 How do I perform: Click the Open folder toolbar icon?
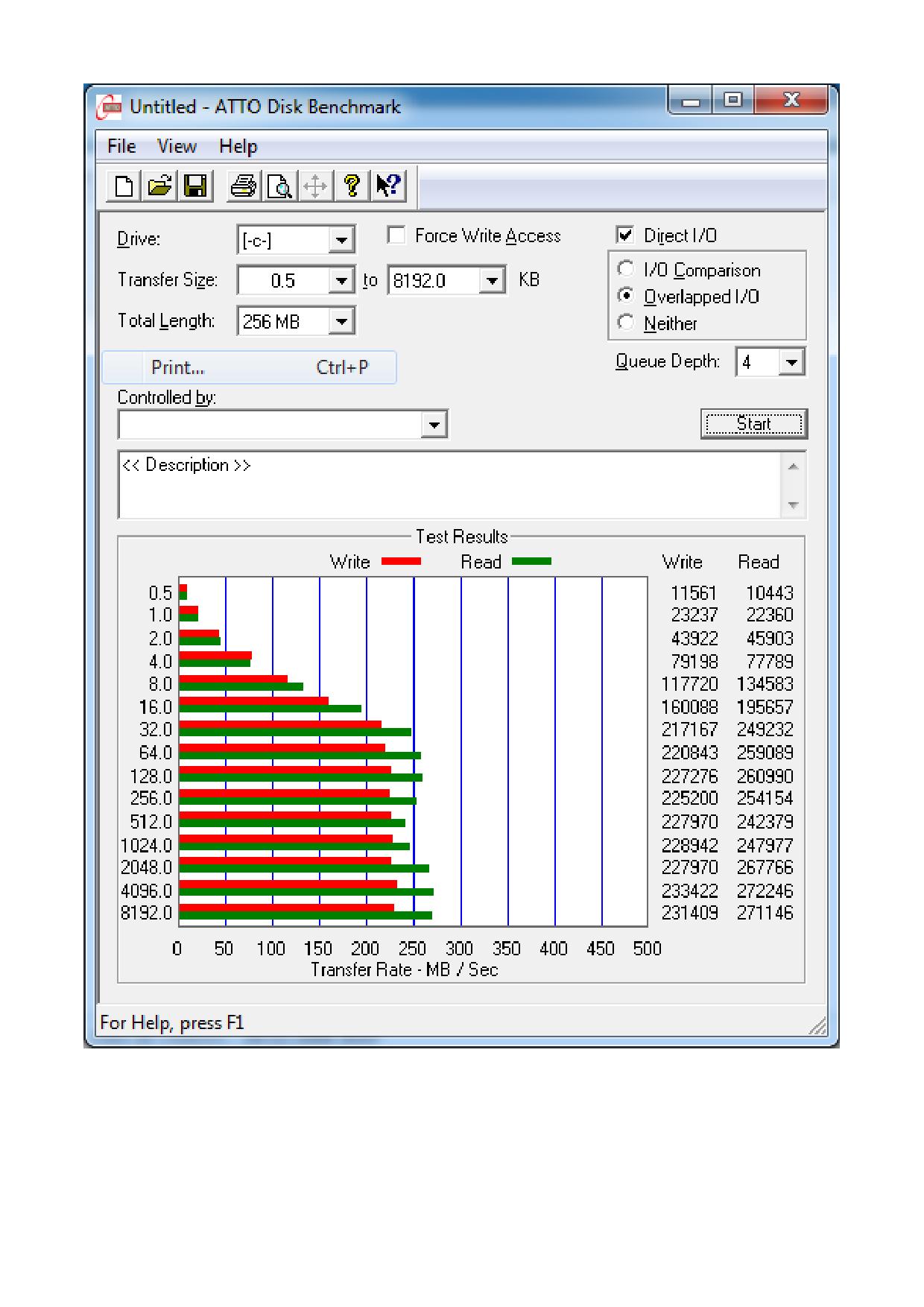click(159, 186)
